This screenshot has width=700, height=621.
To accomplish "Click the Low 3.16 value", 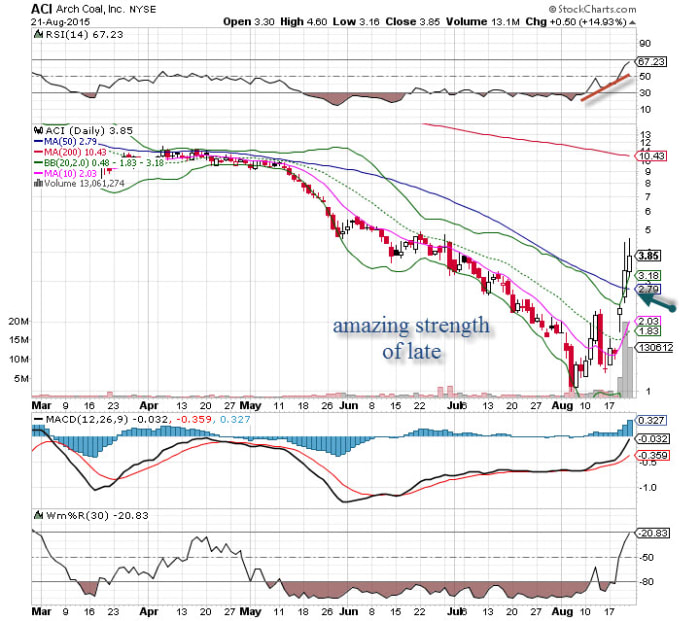I will pyautogui.click(x=356, y=22).
